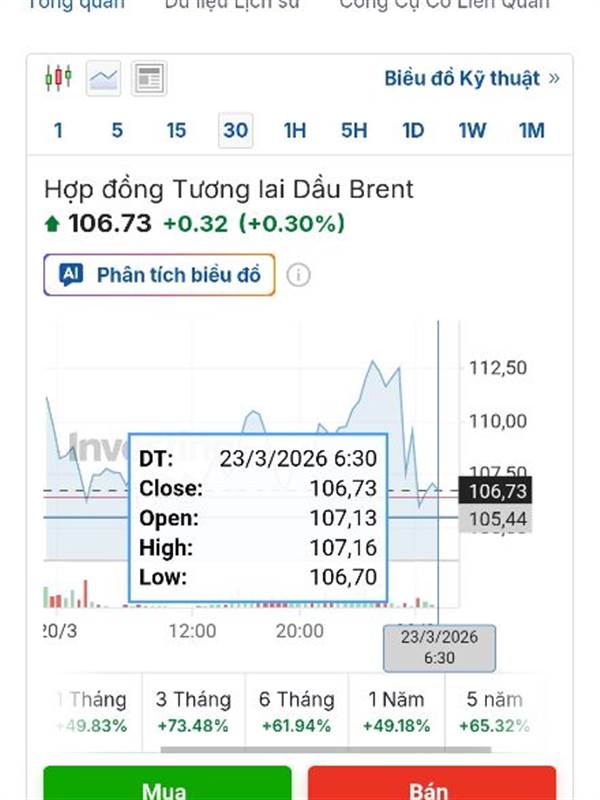The height and width of the screenshot is (800, 600).
Task: Choose the 1H timeframe
Action: [x=294, y=130]
